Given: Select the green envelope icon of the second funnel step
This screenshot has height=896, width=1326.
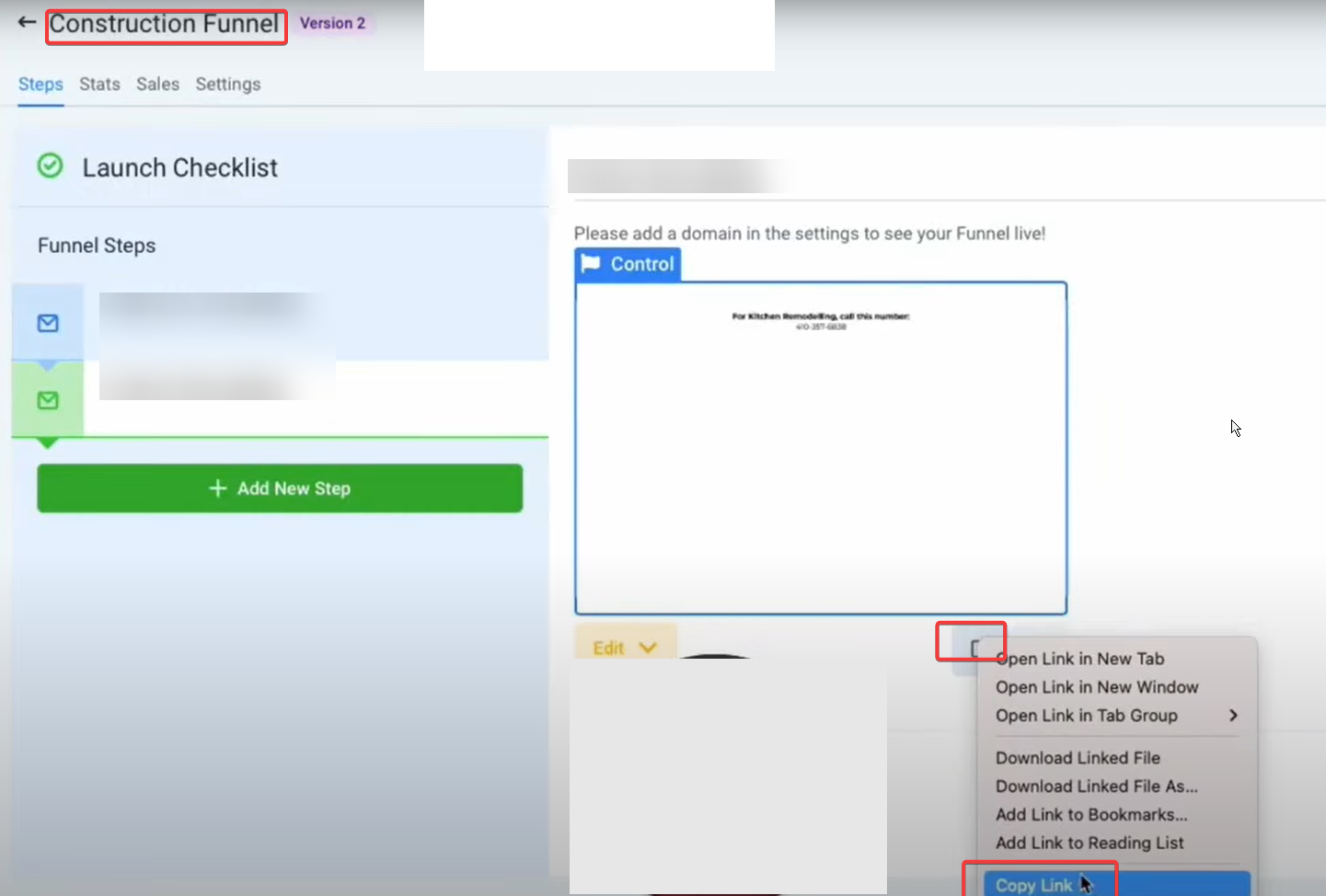Looking at the screenshot, I should [x=48, y=400].
